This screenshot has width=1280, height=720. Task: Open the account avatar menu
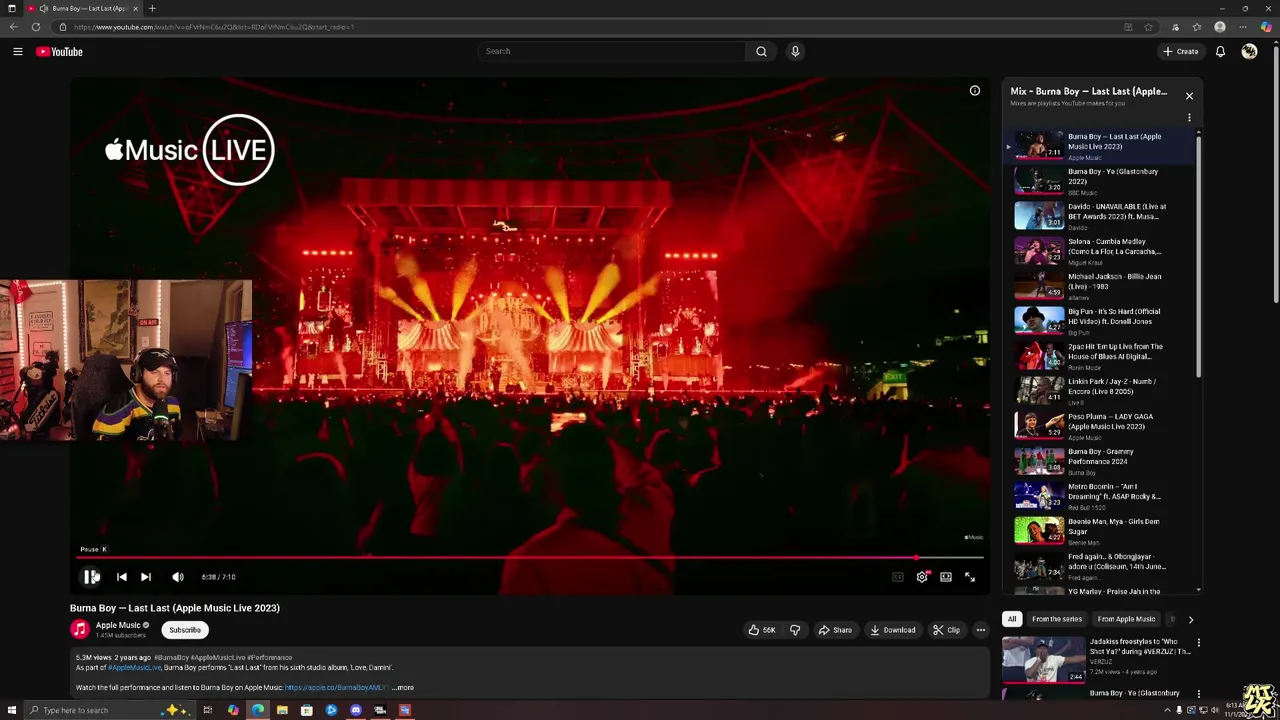point(1249,51)
